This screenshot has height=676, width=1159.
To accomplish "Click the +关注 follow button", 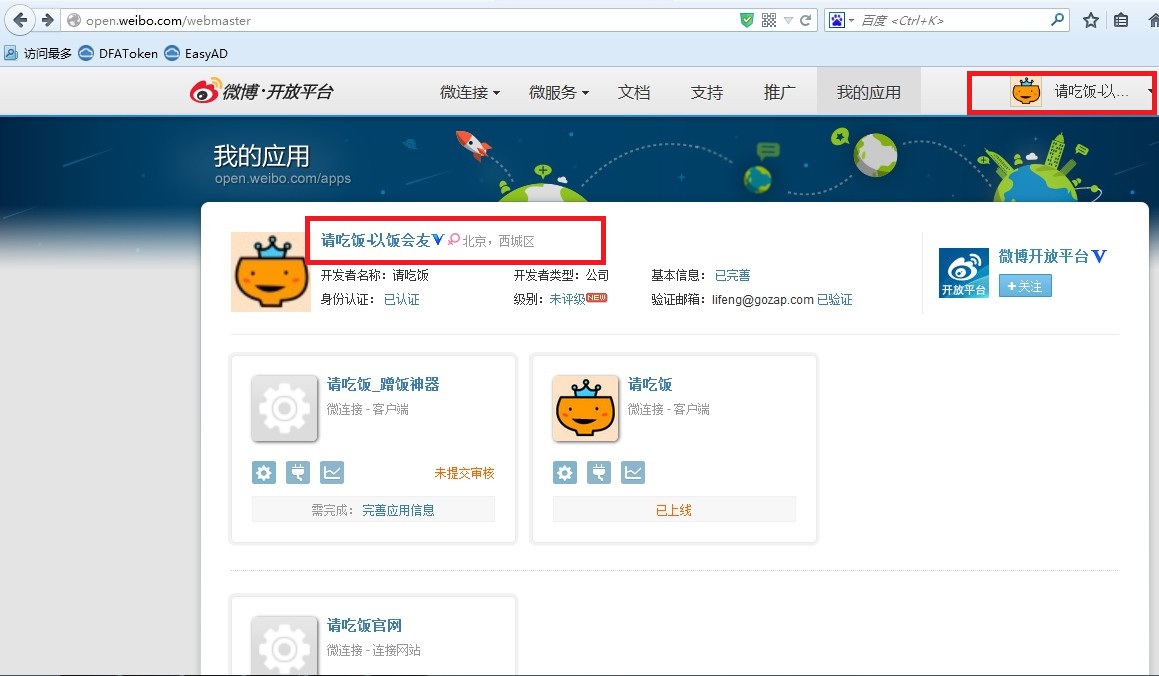I will pyautogui.click(x=1025, y=286).
